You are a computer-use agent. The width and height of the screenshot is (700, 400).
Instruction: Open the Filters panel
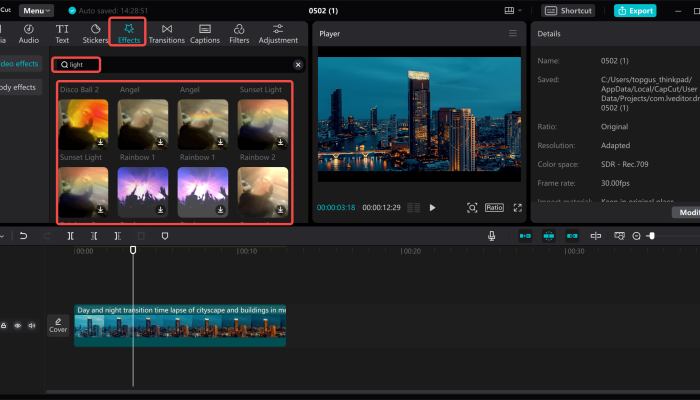[238, 33]
